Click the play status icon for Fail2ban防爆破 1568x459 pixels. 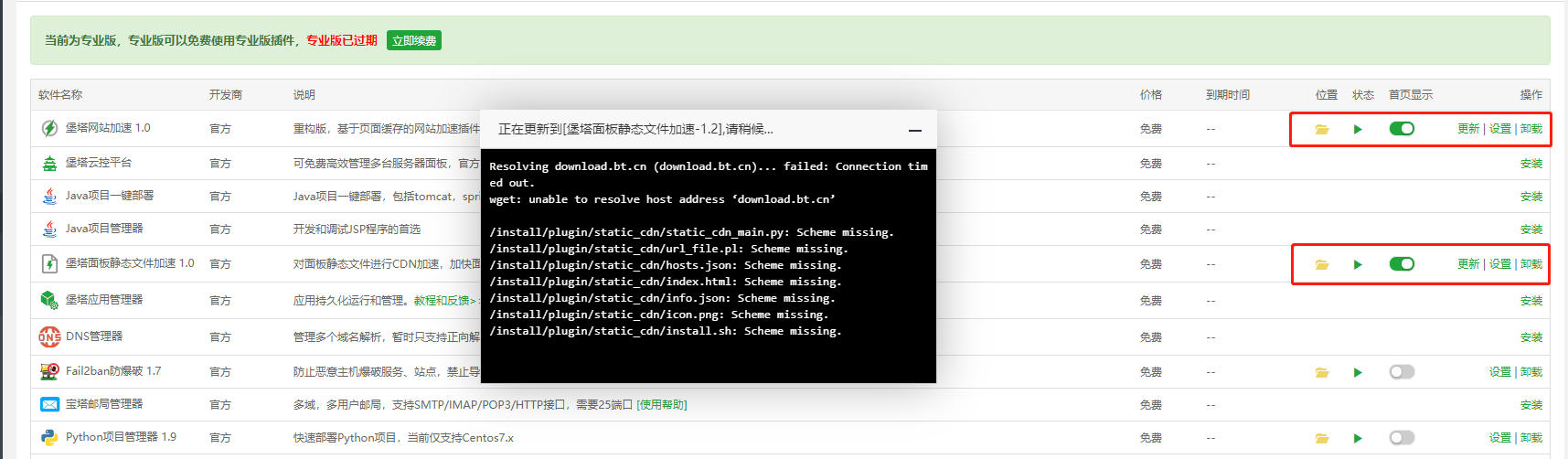pyautogui.click(x=1358, y=372)
